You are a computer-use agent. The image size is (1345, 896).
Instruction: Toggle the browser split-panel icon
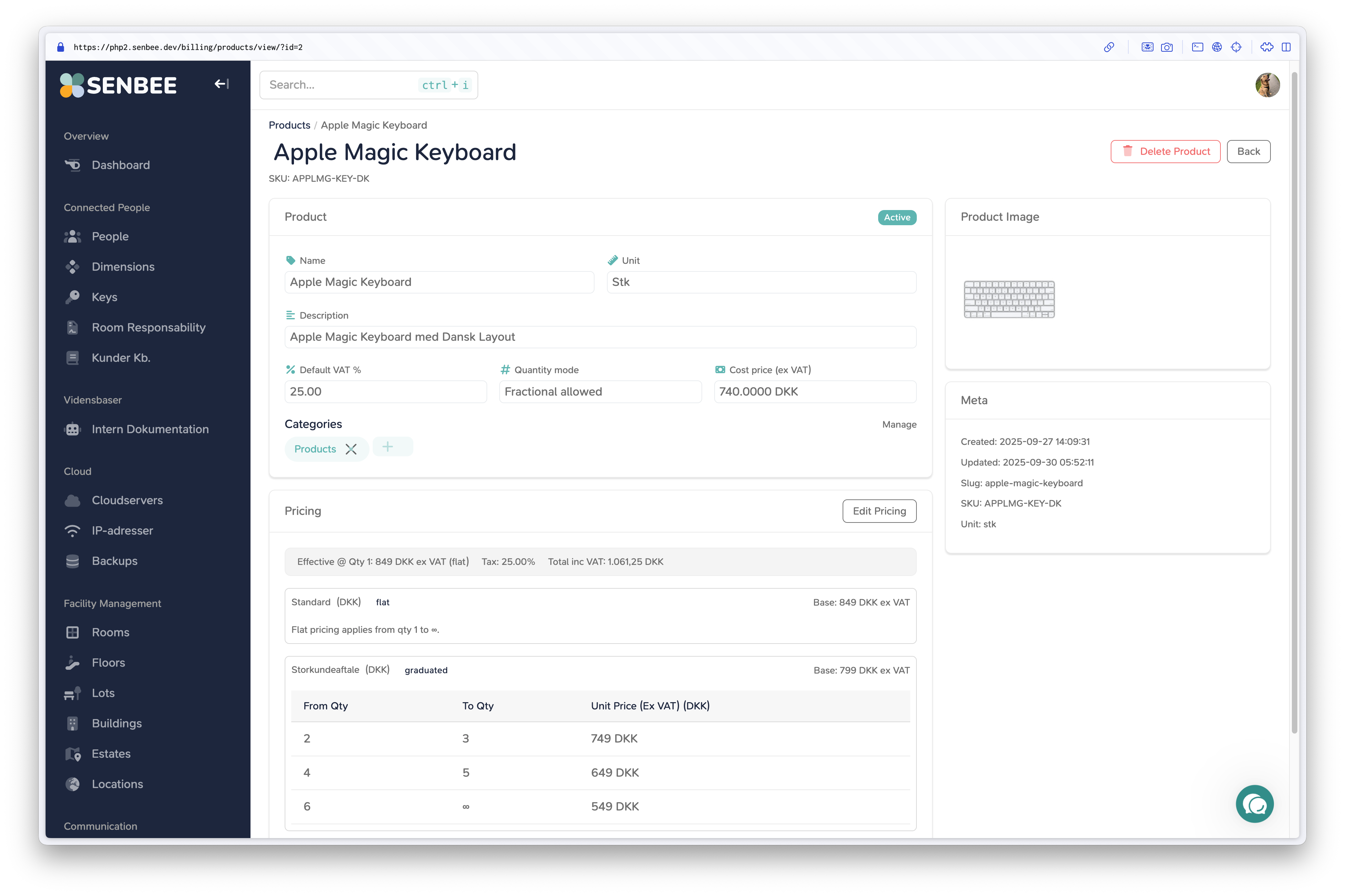(x=1286, y=48)
